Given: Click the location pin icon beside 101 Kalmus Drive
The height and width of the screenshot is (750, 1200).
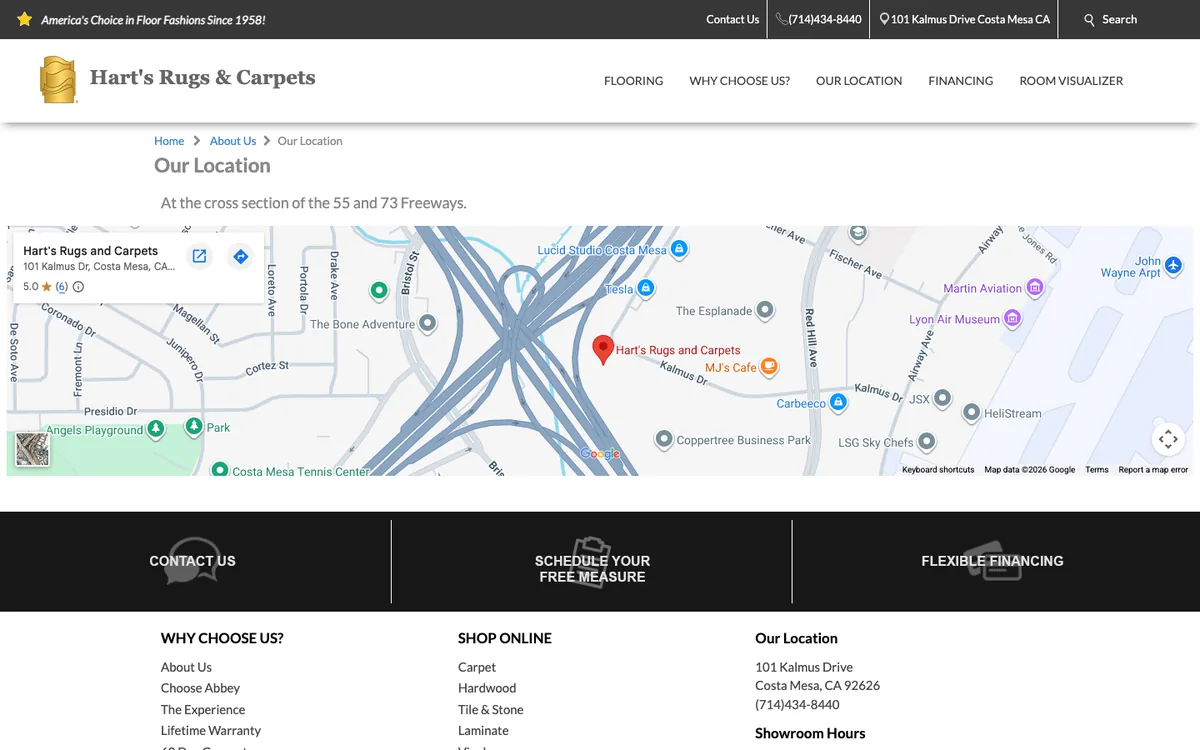Looking at the screenshot, I should [x=884, y=19].
